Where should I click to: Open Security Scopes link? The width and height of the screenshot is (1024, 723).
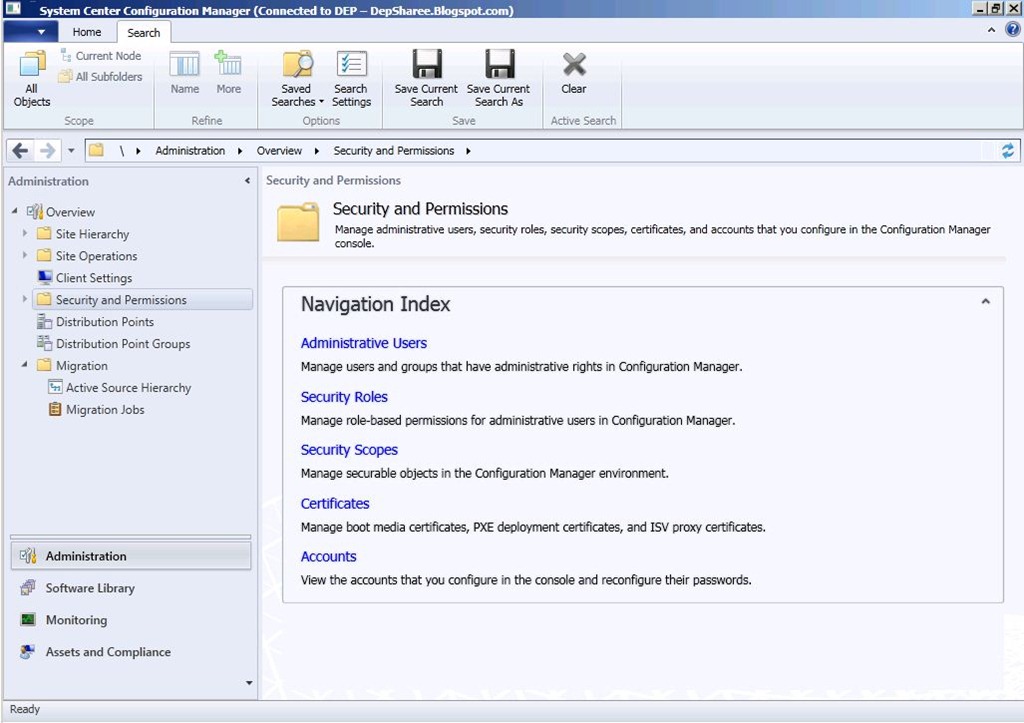point(349,450)
